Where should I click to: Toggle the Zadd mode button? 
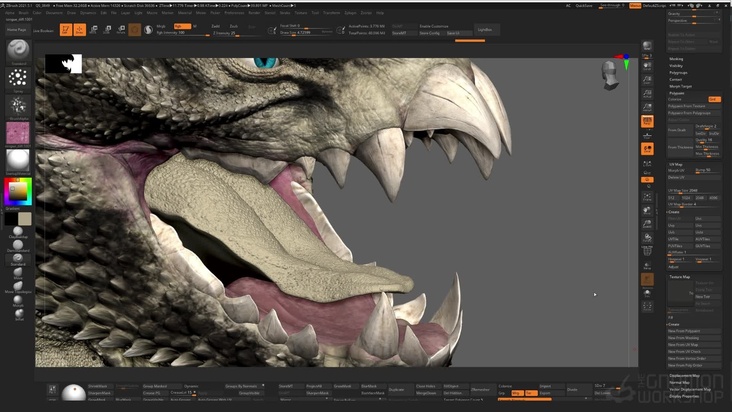pyautogui.click(x=216, y=26)
